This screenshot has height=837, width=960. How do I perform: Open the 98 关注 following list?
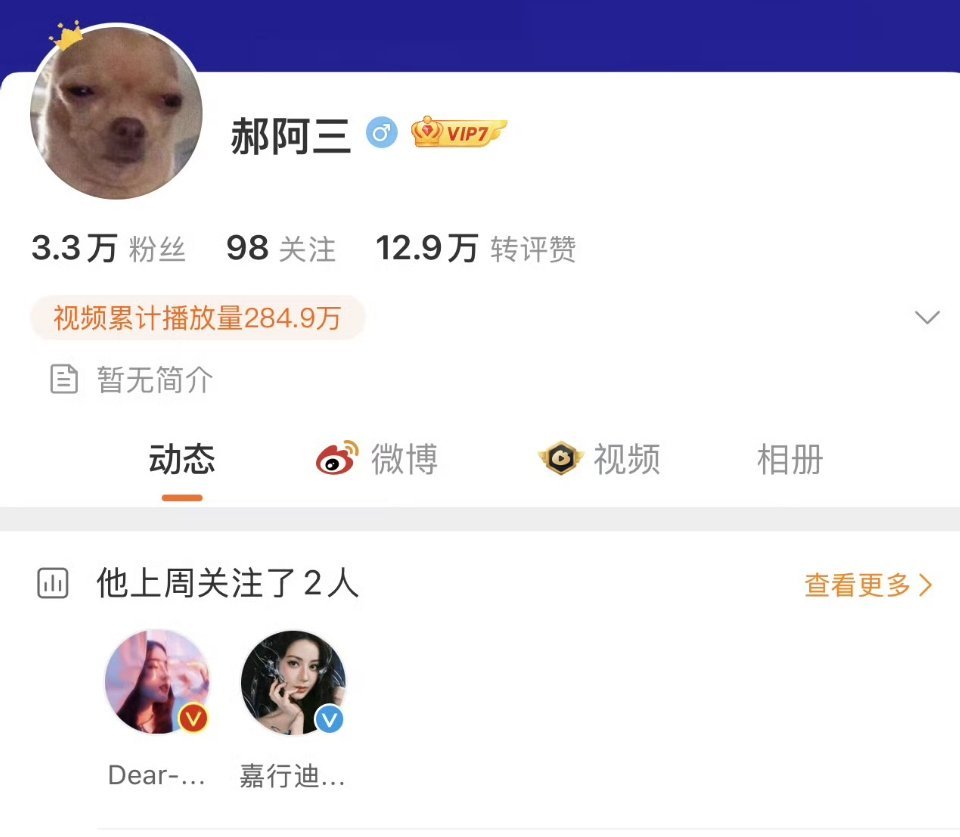tap(281, 248)
